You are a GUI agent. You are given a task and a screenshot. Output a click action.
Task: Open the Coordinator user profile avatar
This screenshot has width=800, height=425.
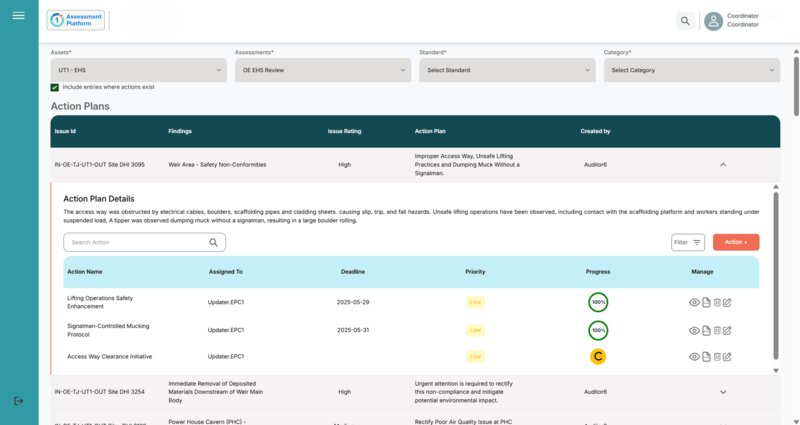[x=713, y=21]
